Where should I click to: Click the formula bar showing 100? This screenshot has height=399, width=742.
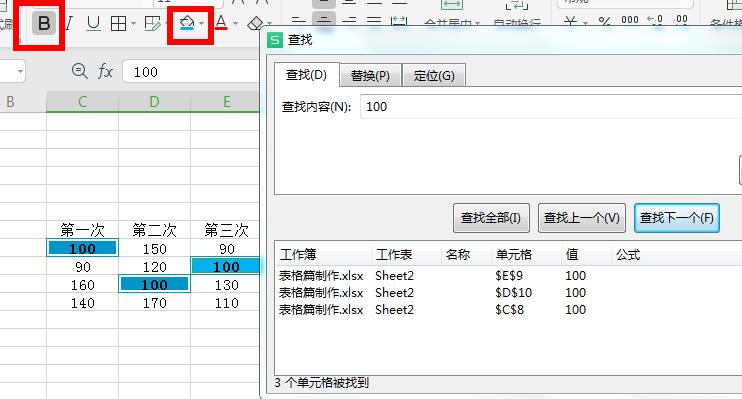[191, 72]
